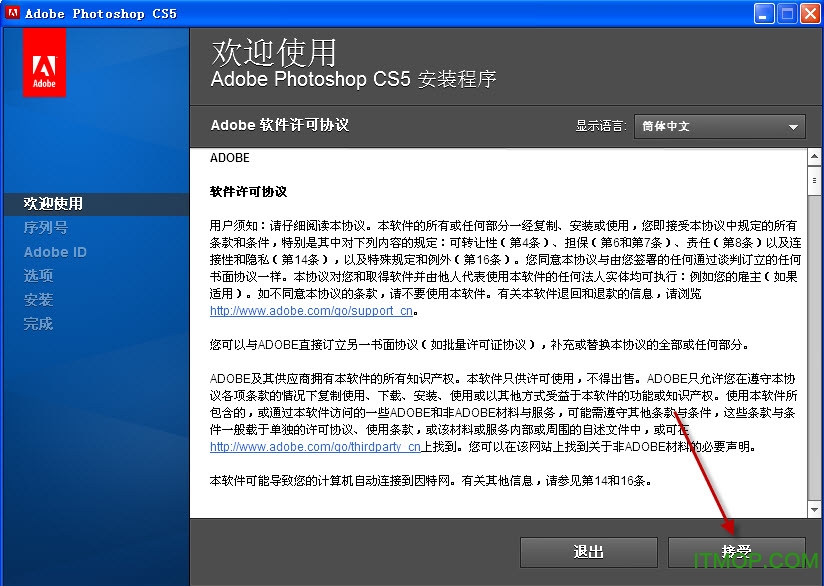Minimize the installer window
Screen dimensions: 824x586
[x=762, y=12]
